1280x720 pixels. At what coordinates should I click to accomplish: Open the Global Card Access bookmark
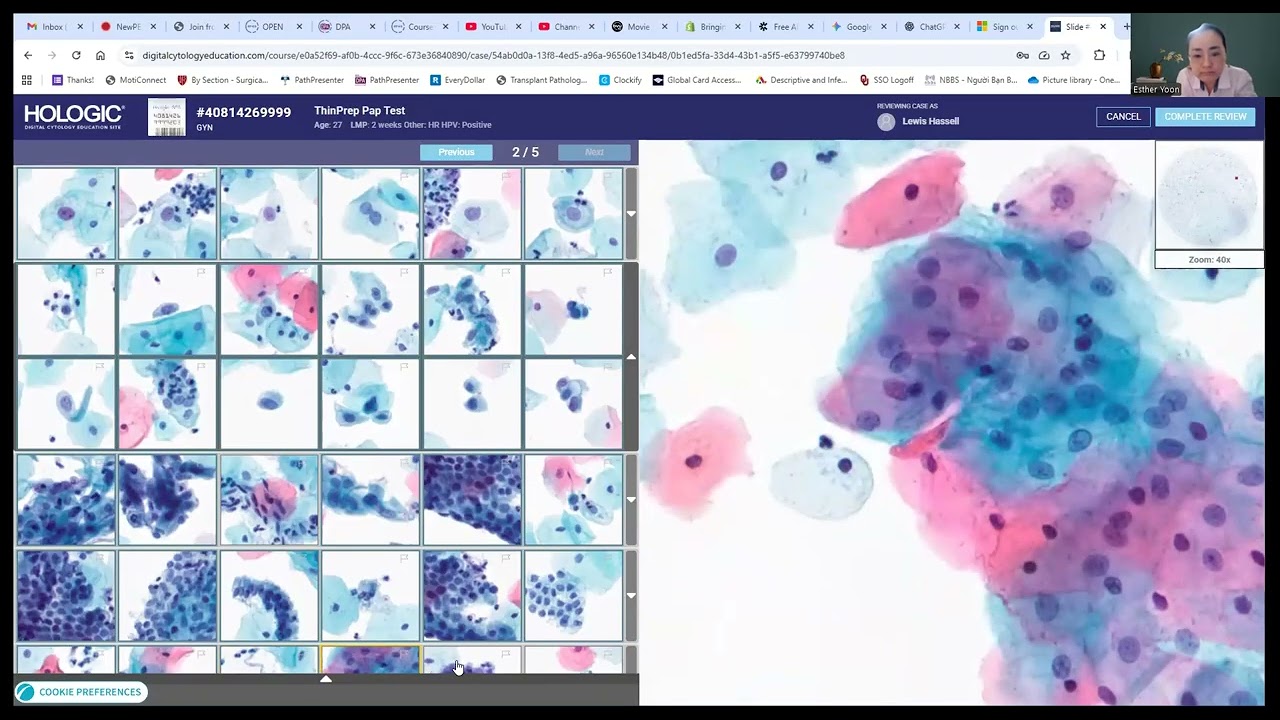[697, 80]
